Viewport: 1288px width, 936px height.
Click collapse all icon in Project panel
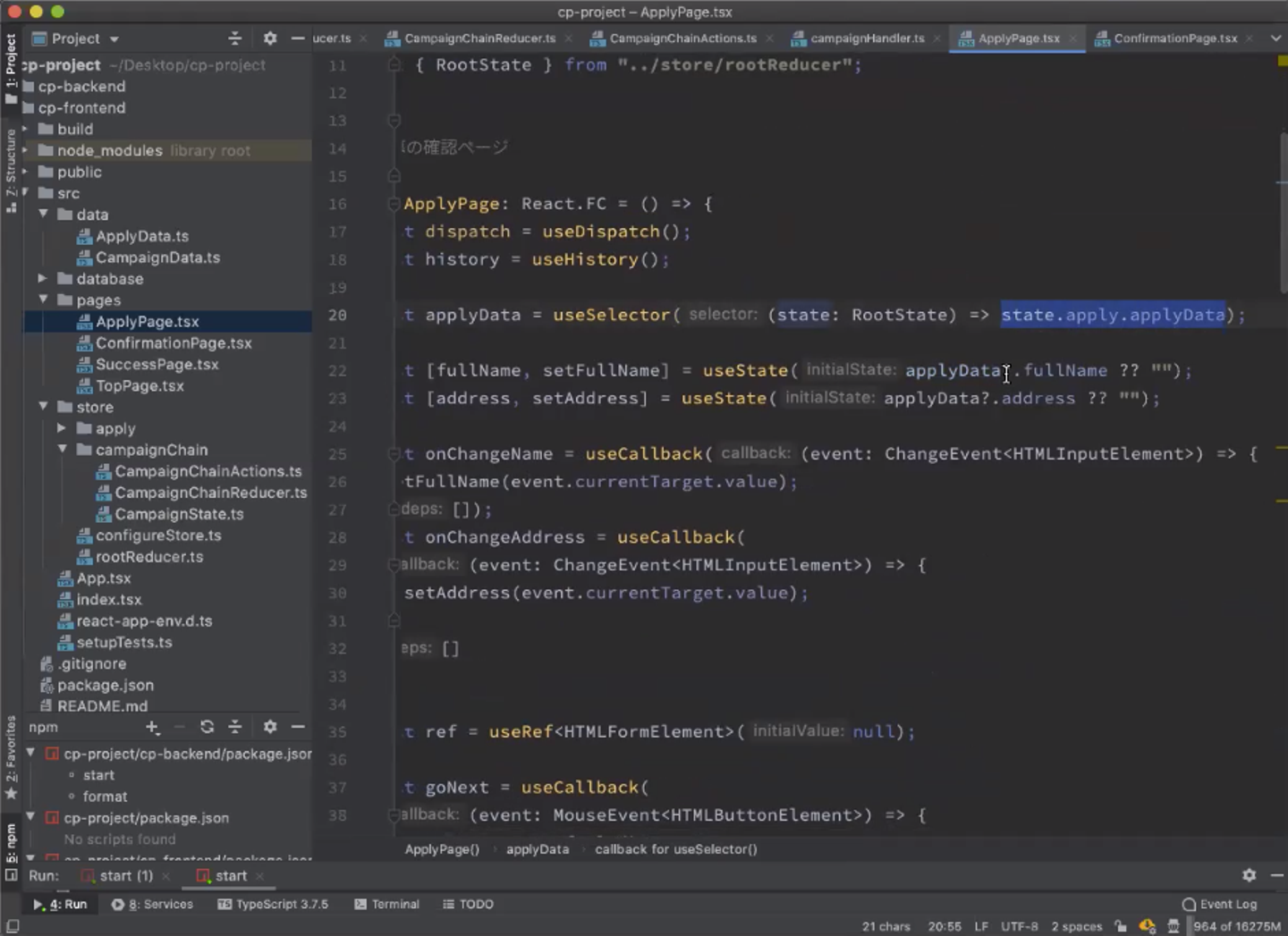click(234, 38)
